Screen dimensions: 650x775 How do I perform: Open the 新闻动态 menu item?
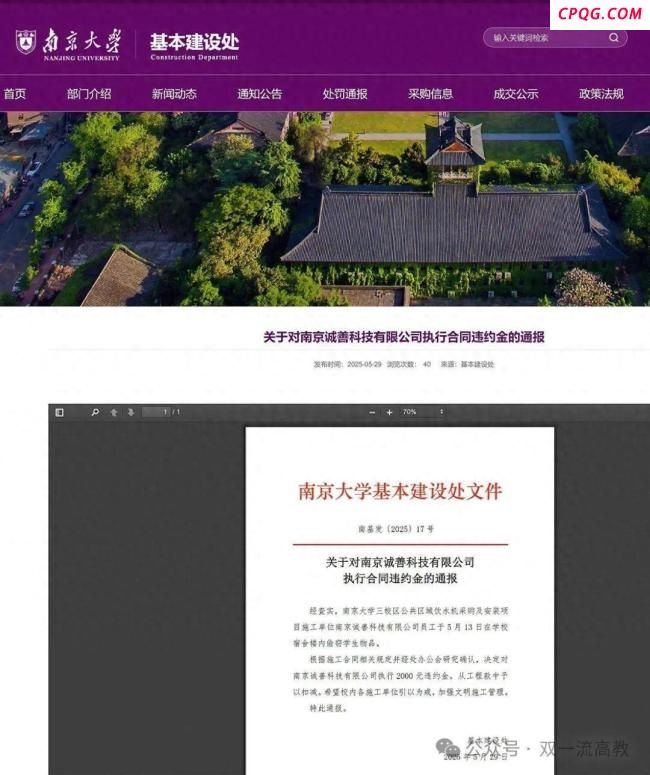tap(174, 93)
